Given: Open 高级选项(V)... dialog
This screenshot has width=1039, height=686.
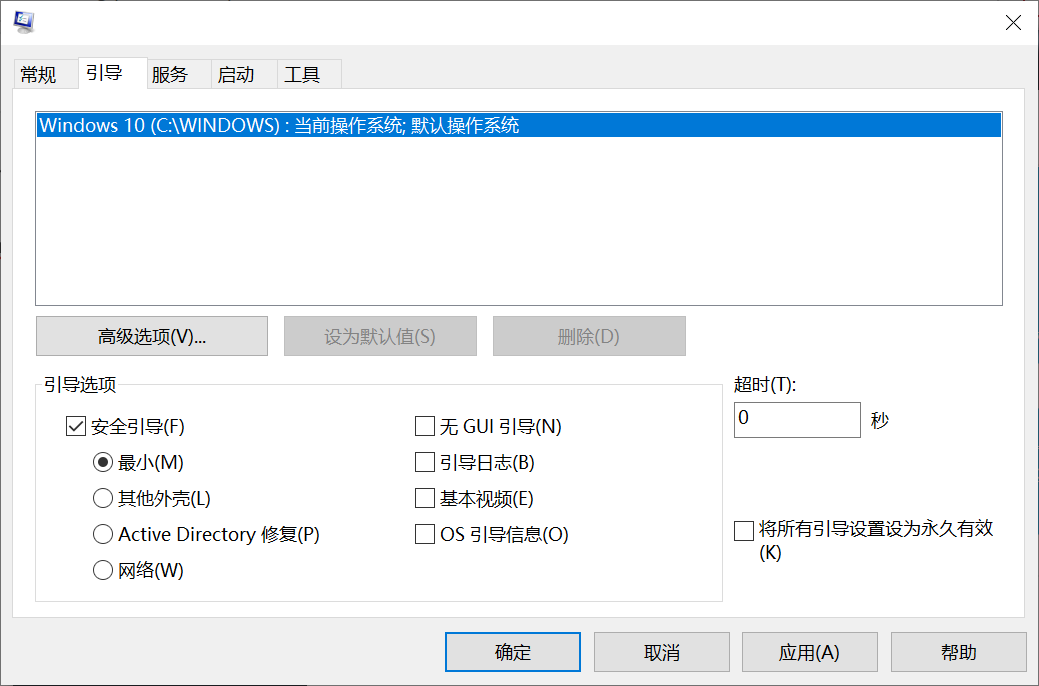Looking at the screenshot, I should (x=152, y=336).
